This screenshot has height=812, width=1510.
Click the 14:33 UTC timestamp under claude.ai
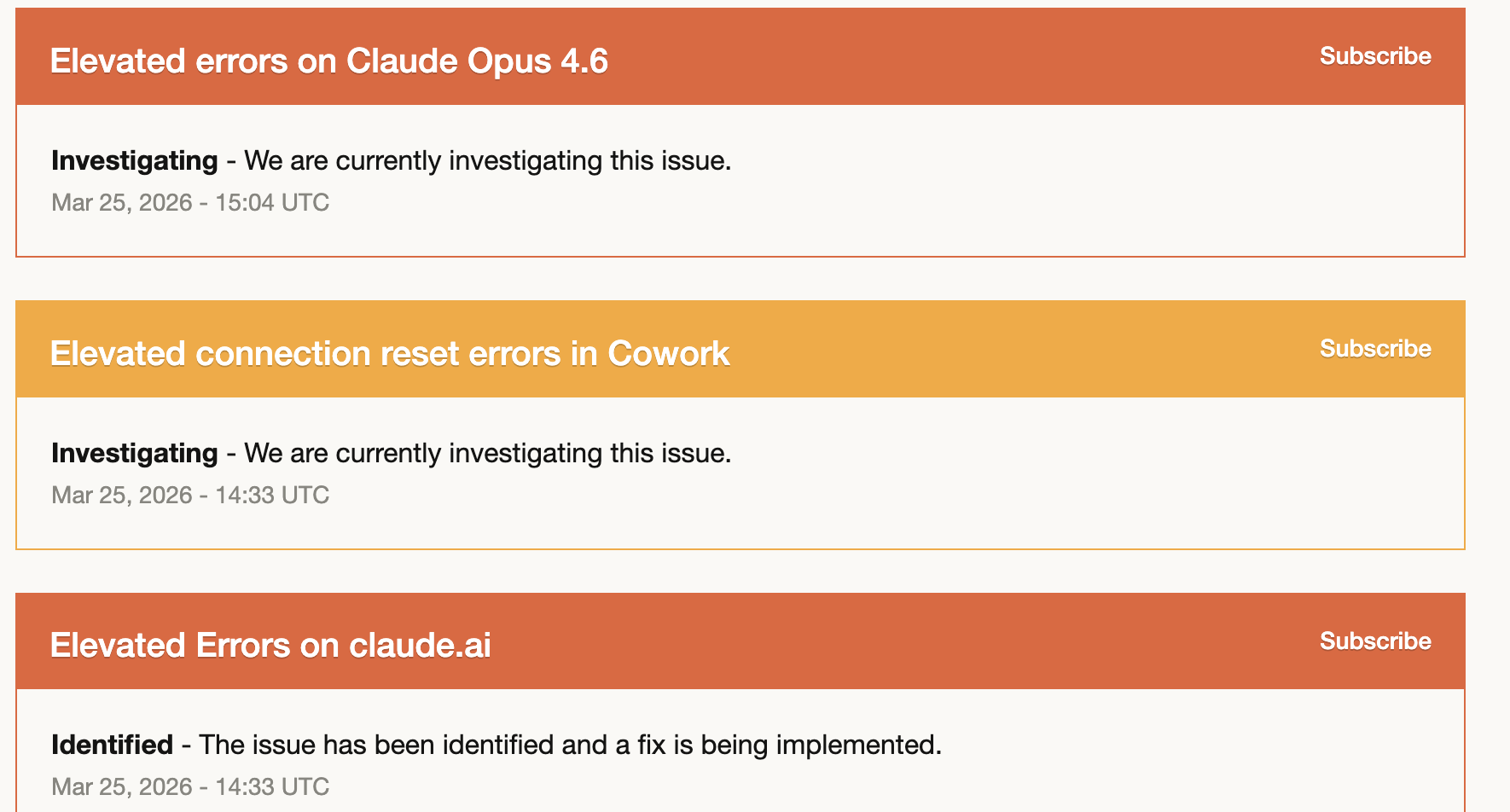point(190,786)
